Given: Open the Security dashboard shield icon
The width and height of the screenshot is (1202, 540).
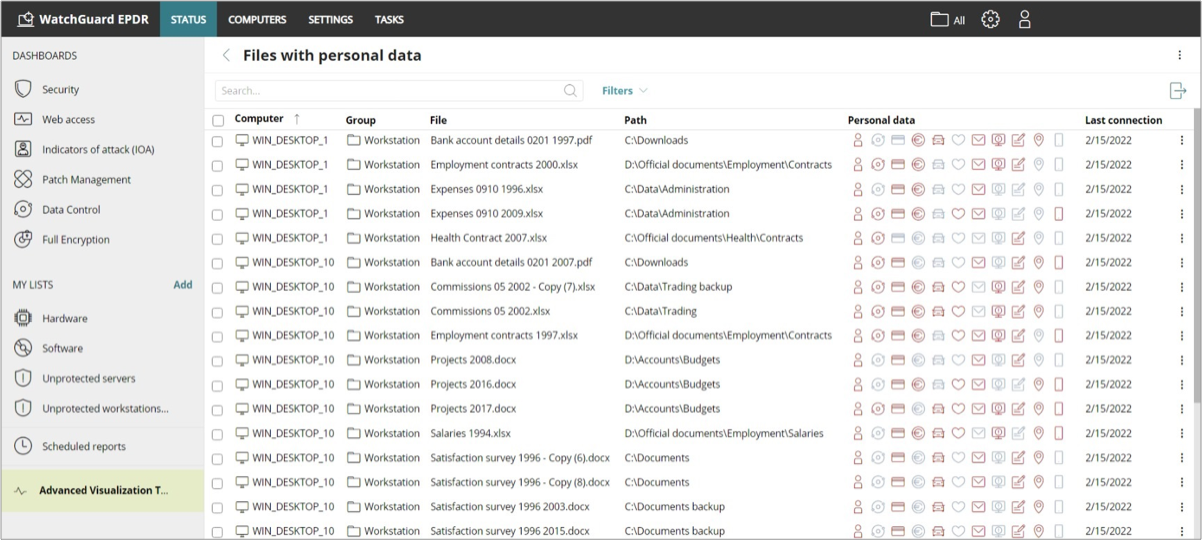Looking at the screenshot, I should 23,89.
